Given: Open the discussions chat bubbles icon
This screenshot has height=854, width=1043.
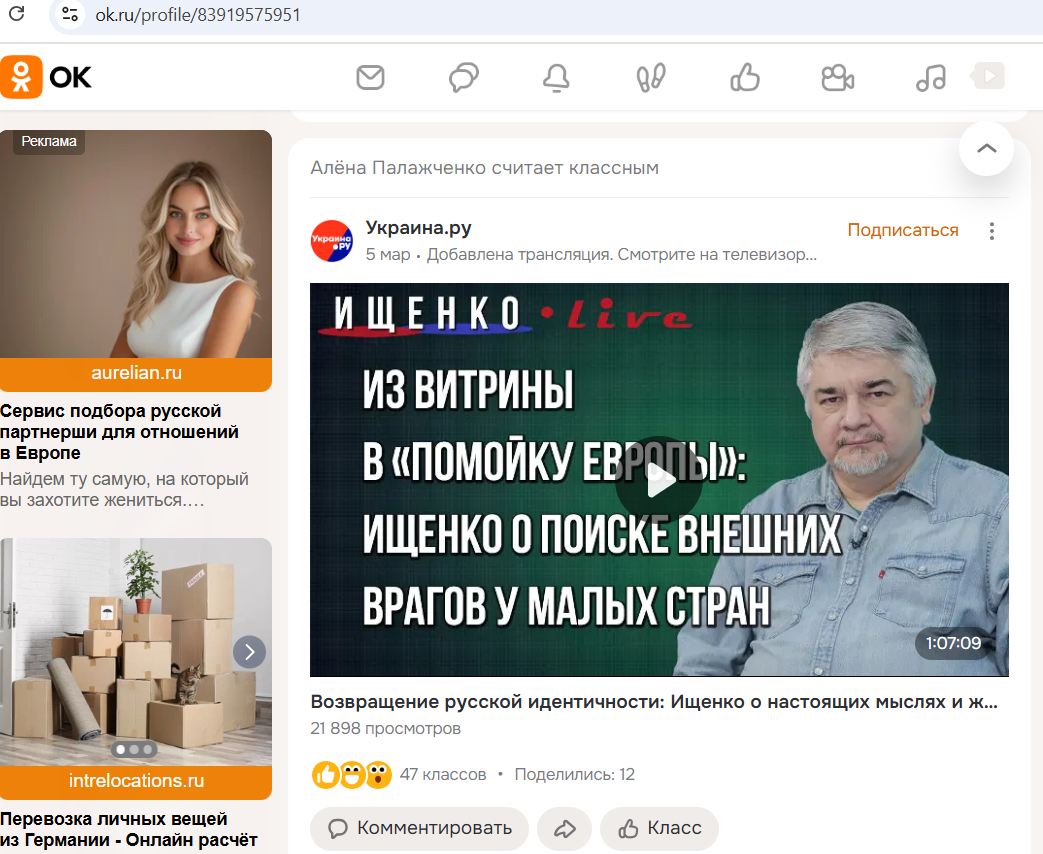Looking at the screenshot, I should [x=464, y=77].
